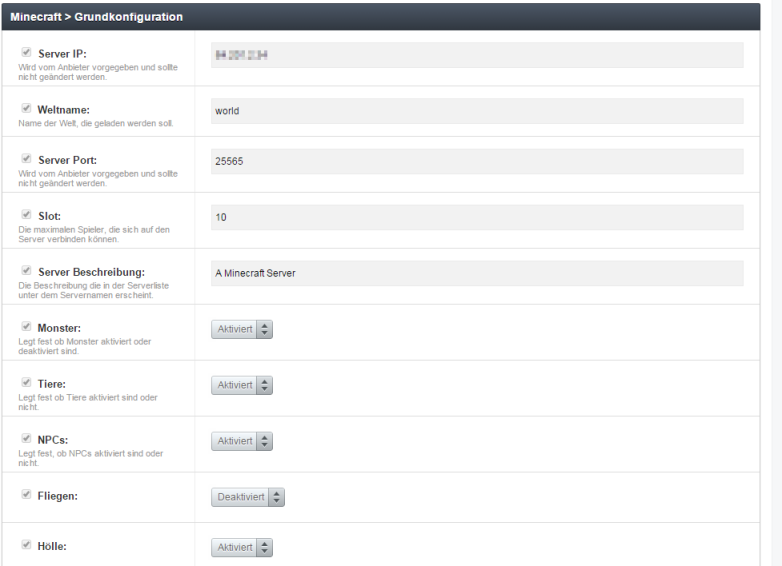Click the Slot field showing 10
Viewport: 782px width, 566px height.
pos(477,217)
